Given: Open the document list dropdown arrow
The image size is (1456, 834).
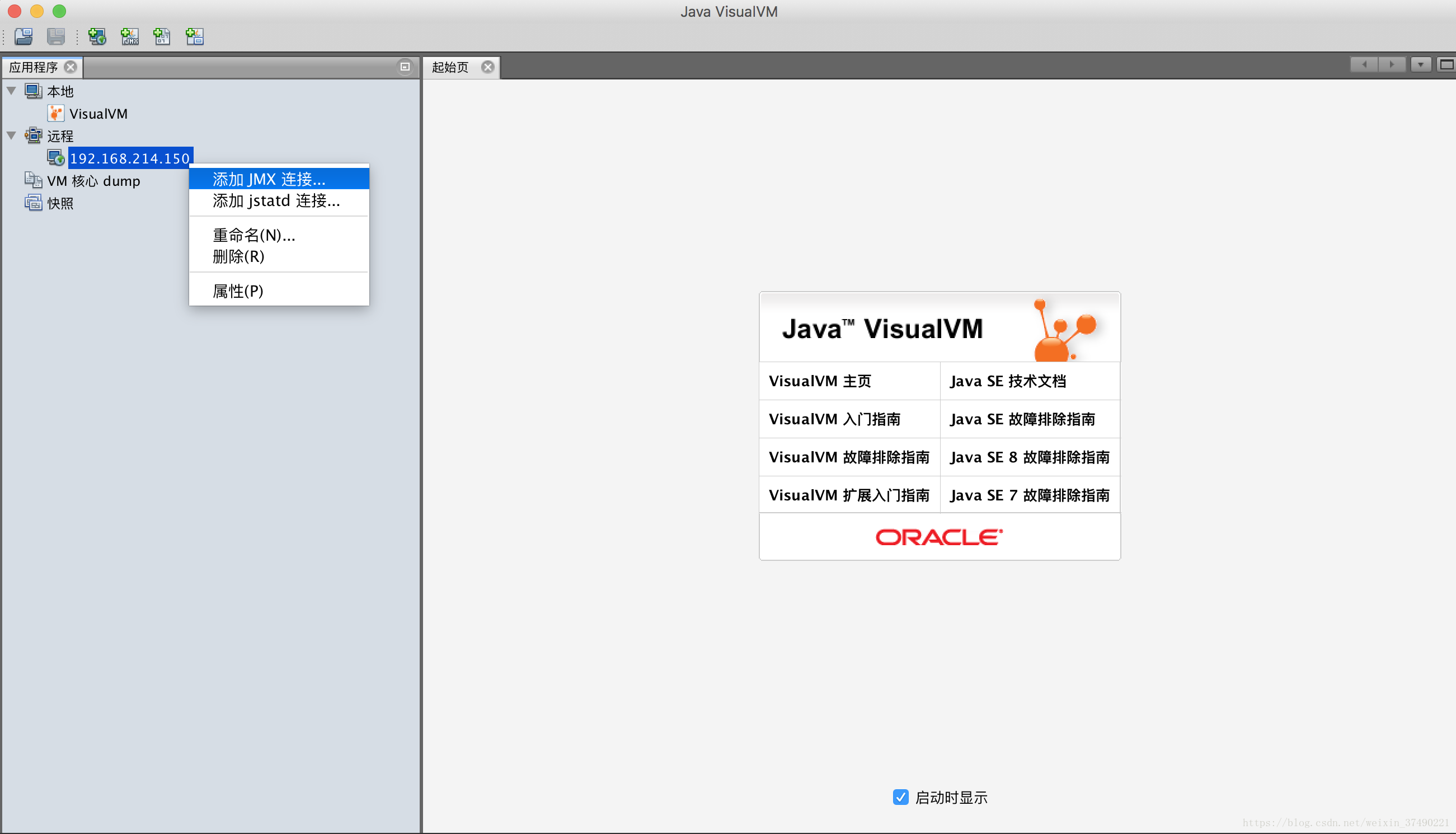Looking at the screenshot, I should click(x=1421, y=65).
